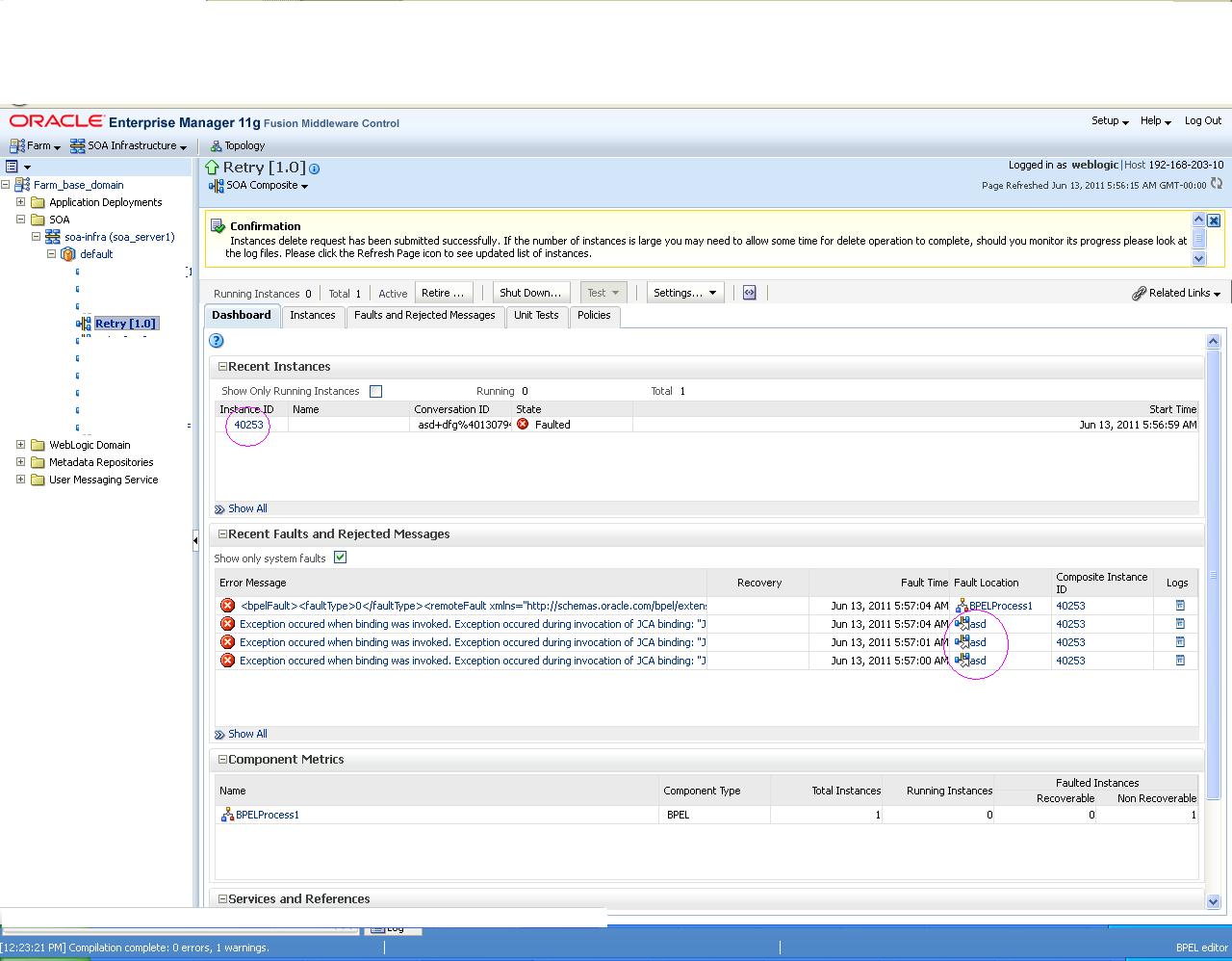Switch to the Faults and Rejected Messages tab
The image size is (1232, 961).
(x=425, y=316)
